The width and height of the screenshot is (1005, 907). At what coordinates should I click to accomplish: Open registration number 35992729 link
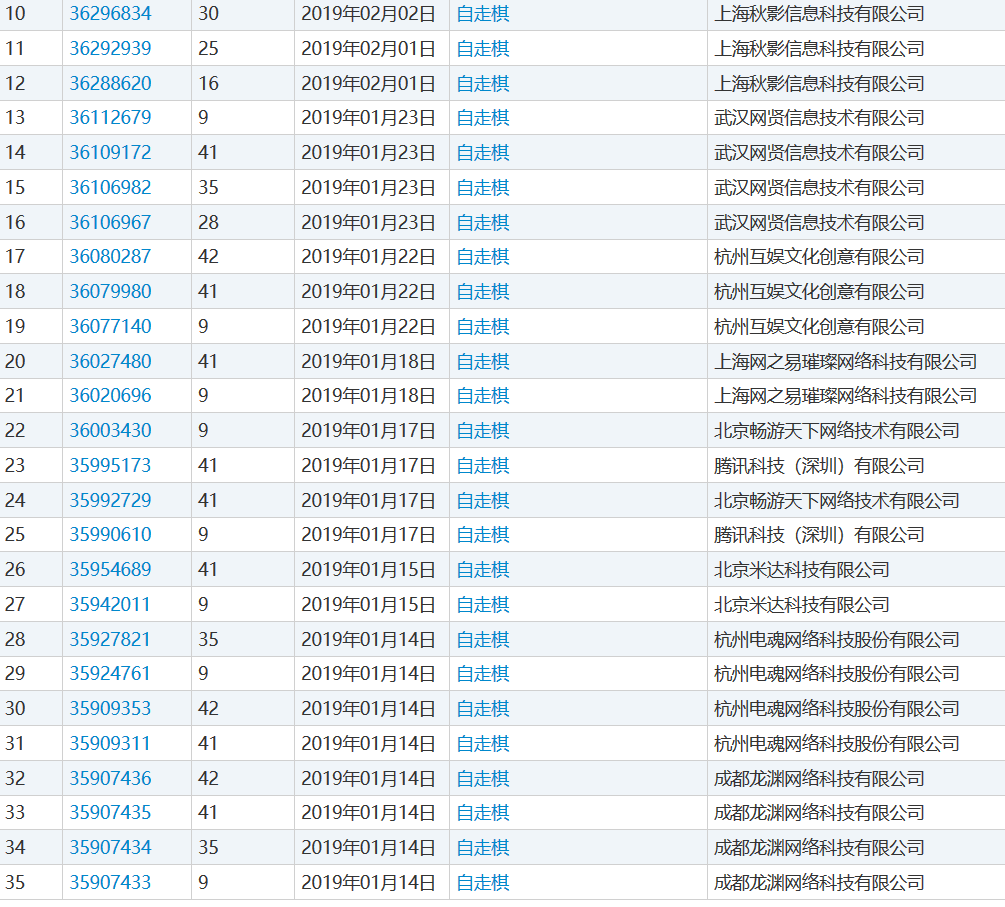(110, 500)
